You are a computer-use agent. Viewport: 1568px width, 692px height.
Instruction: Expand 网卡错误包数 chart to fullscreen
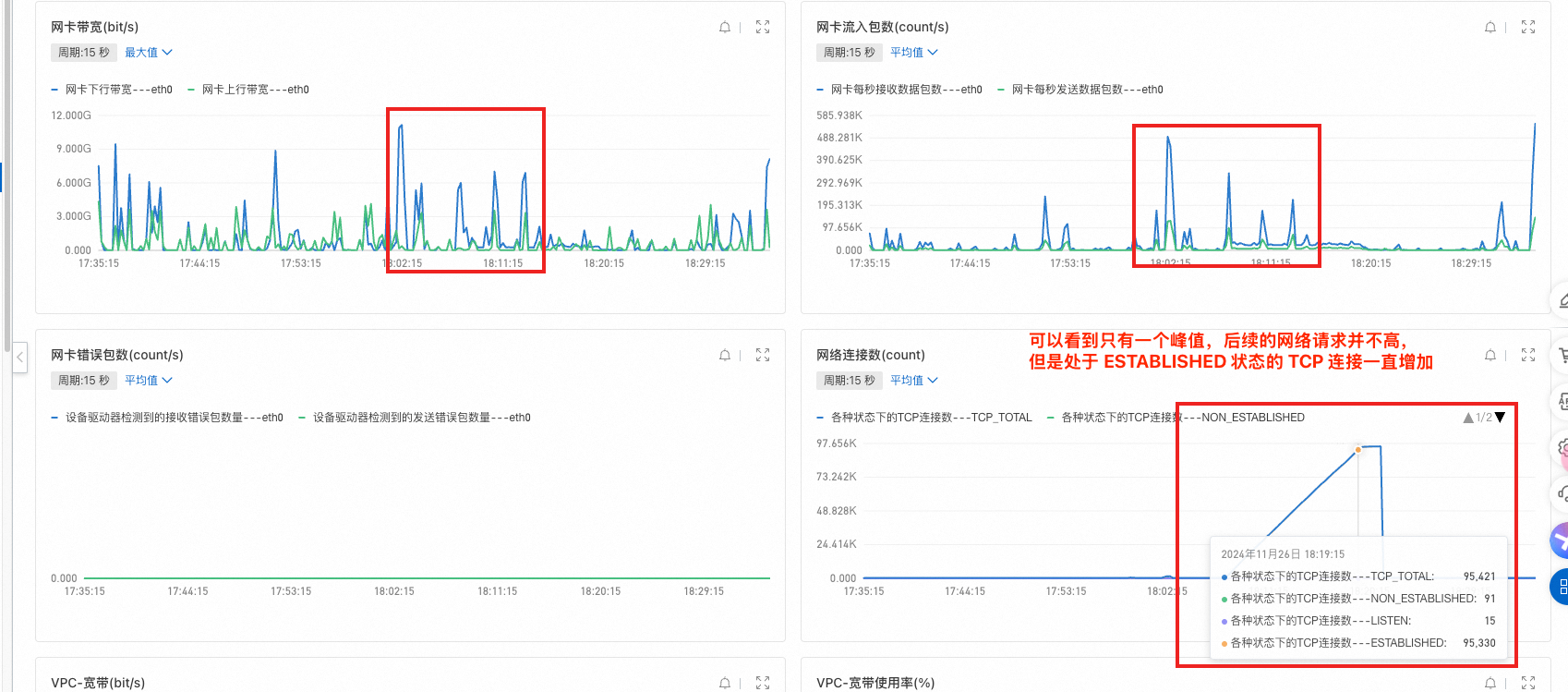[763, 356]
